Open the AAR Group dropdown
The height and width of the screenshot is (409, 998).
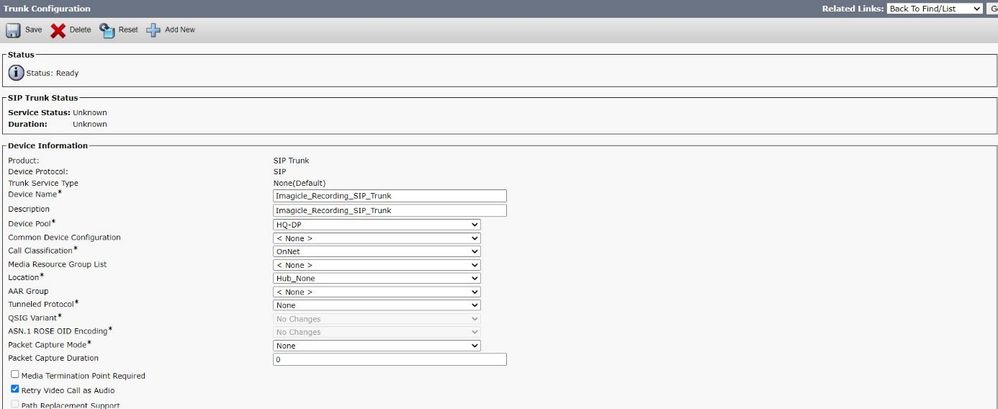click(377, 292)
